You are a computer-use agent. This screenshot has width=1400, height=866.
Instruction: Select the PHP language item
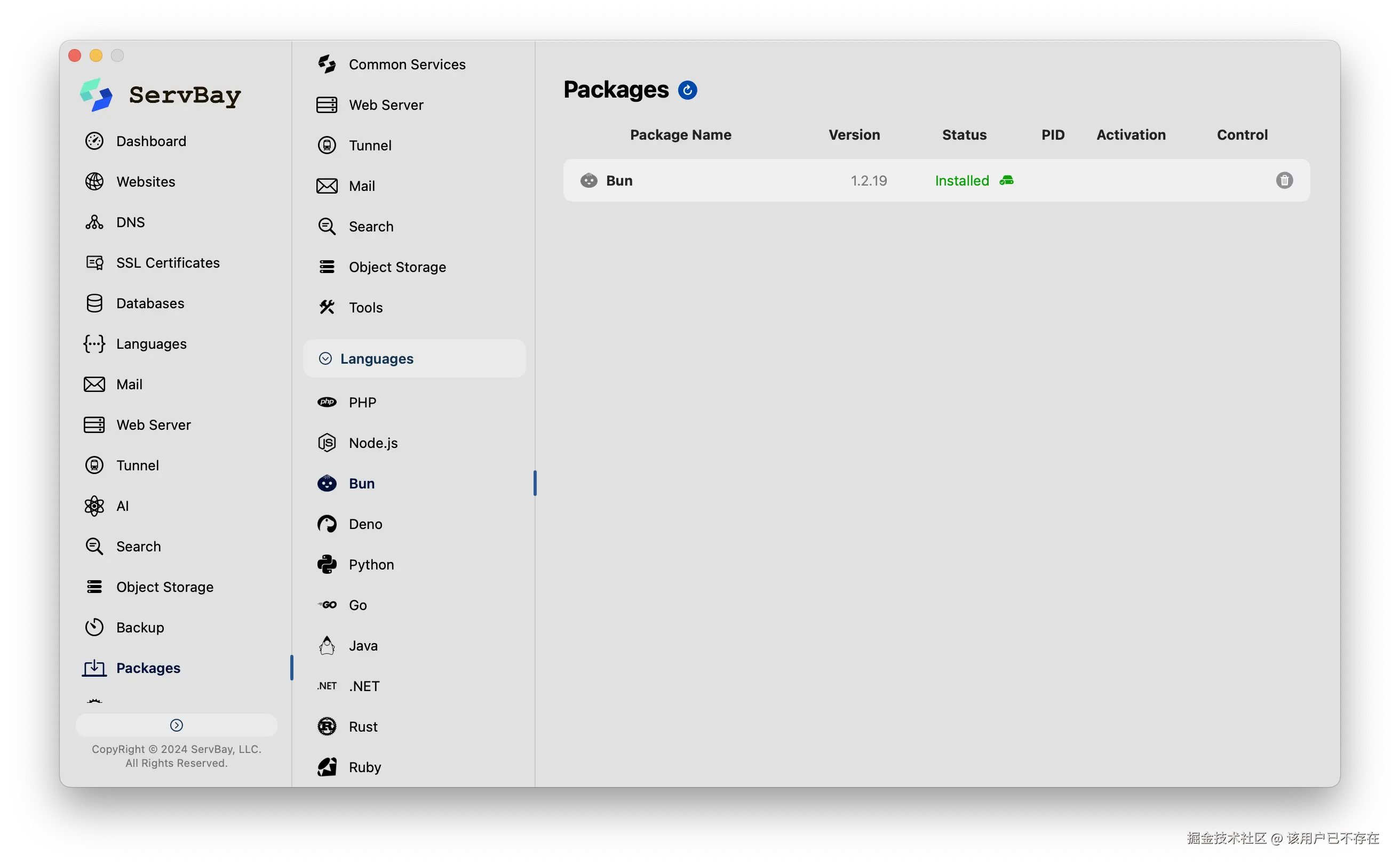(362, 402)
